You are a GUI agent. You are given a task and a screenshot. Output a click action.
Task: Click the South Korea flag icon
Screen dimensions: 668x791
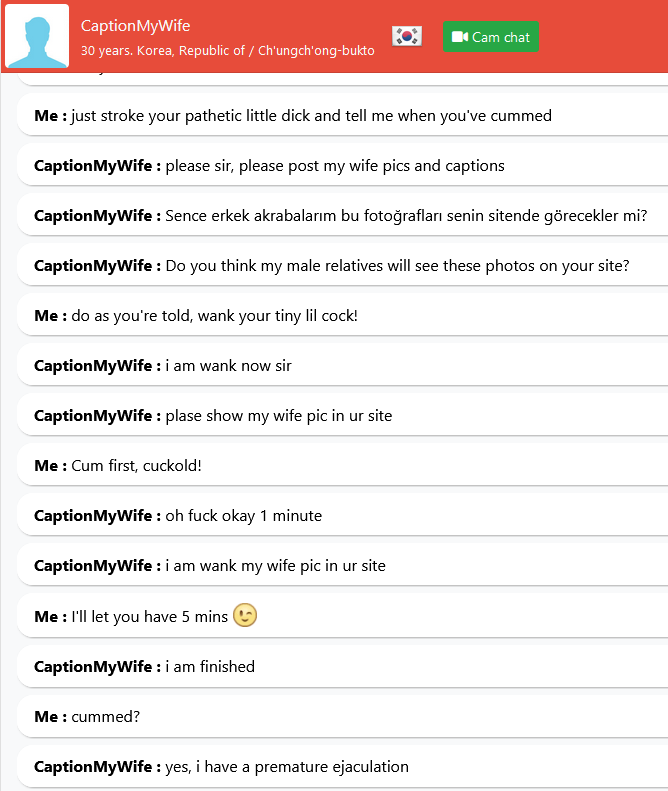pyautogui.click(x=407, y=37)
